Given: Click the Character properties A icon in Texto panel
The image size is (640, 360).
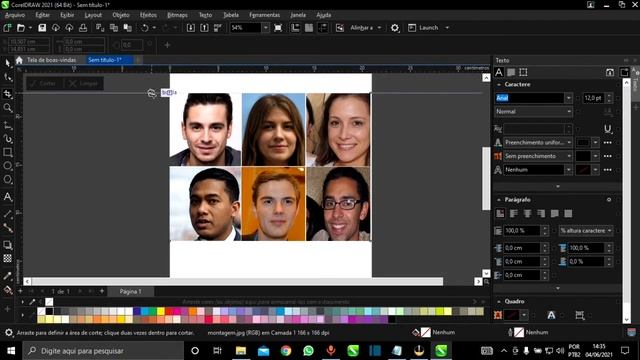Looking at the screenshot, I should click(499, 73).
